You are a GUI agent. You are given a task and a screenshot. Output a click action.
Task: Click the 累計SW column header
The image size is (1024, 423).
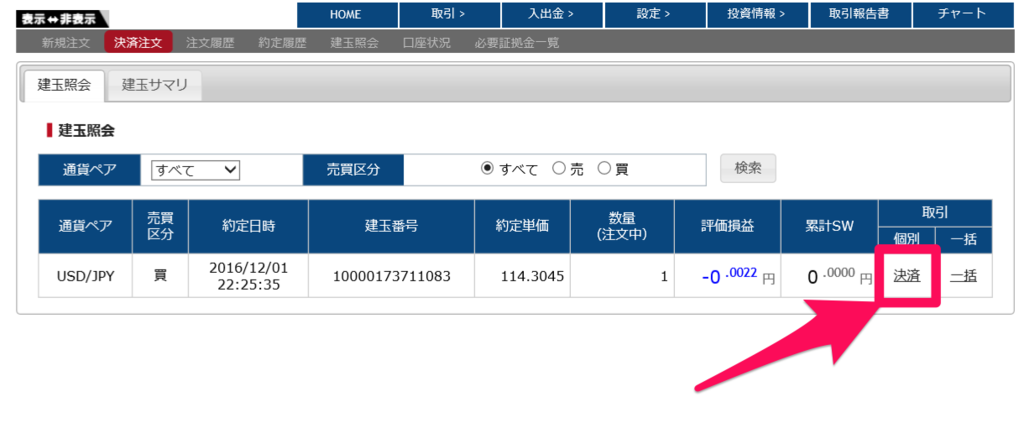(829, 227)
